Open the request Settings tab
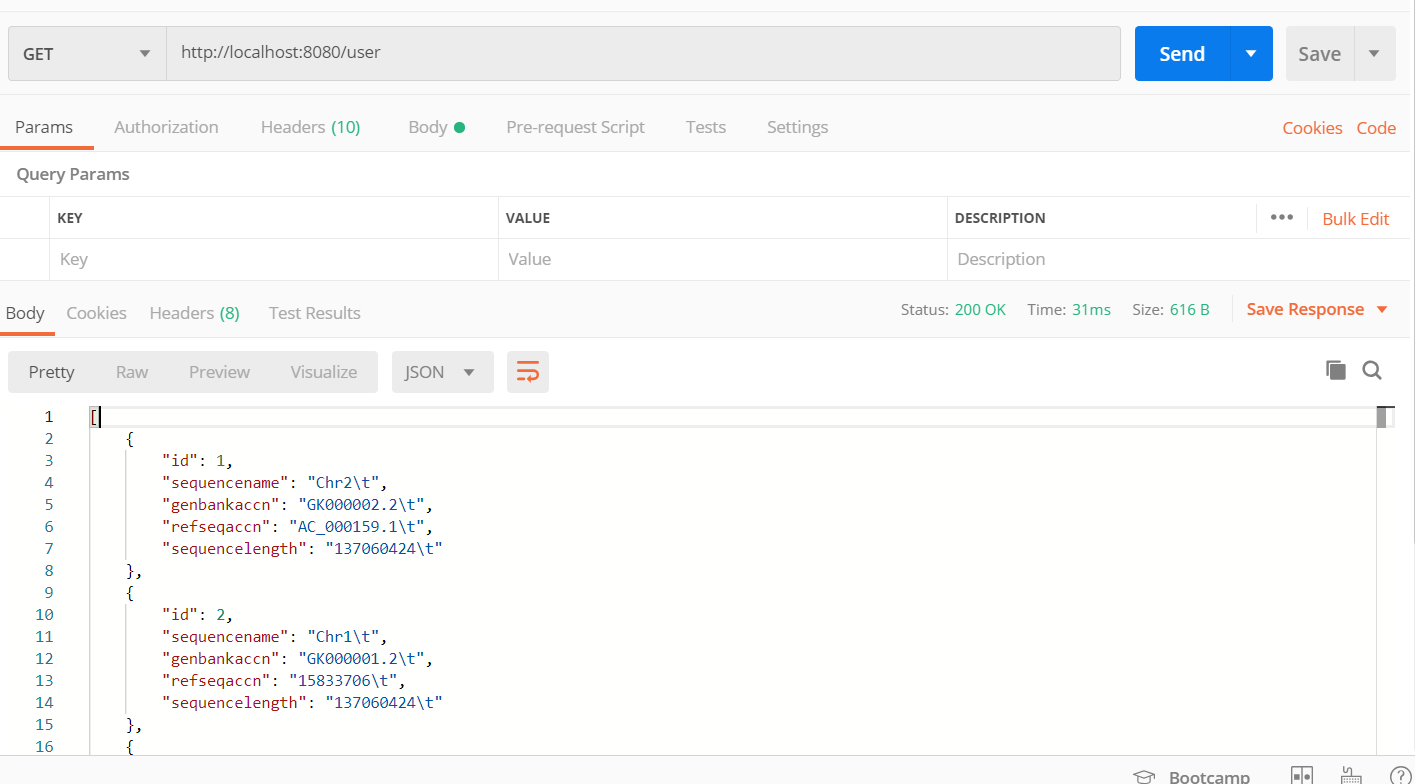This screenshot has width=1415, height=784. 797,127
